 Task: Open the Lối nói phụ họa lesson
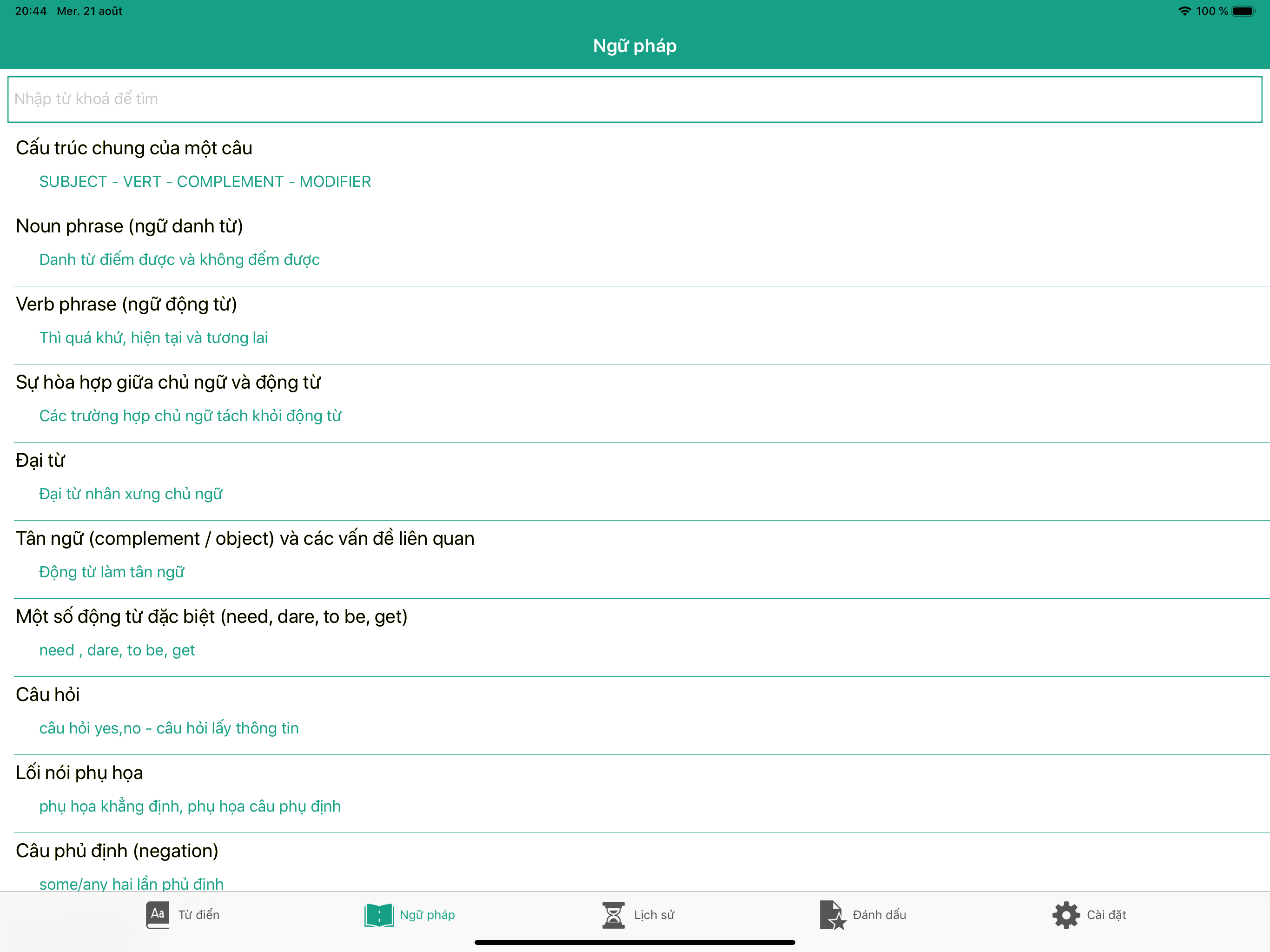pos(79,773)
